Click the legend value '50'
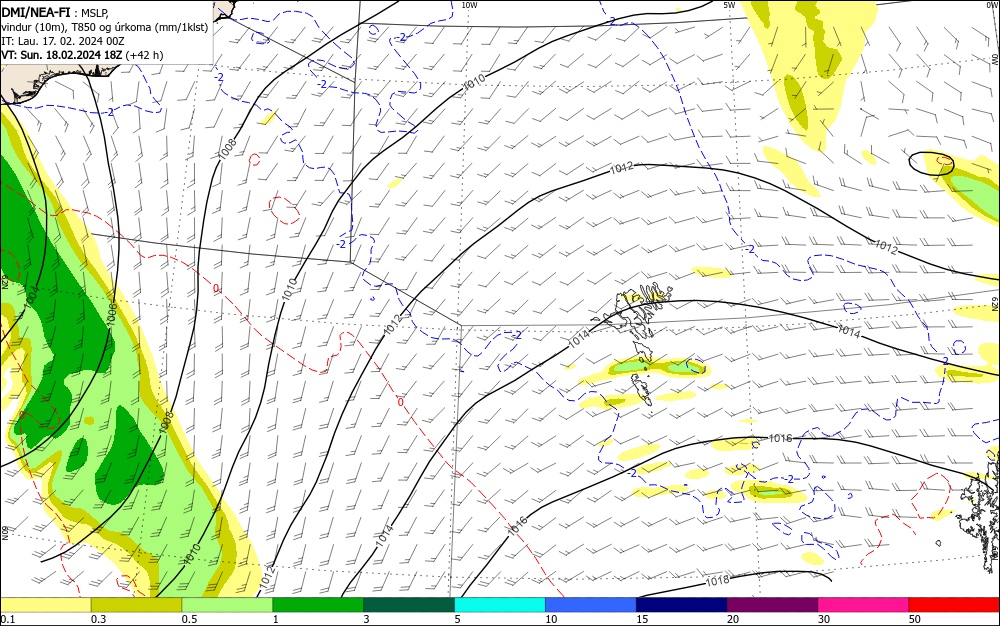Screen dimensions: 1000x626 (x=915, y=619)
